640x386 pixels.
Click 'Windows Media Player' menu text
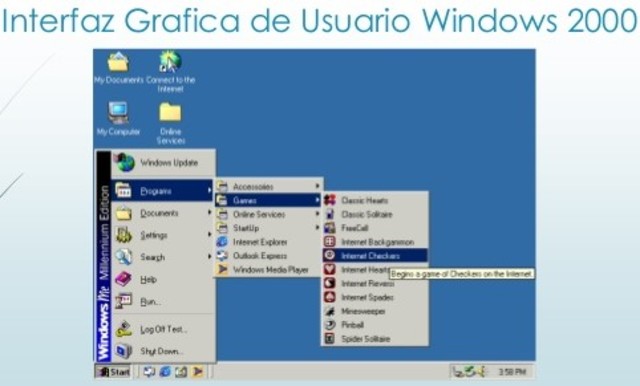tap(271, 270)
